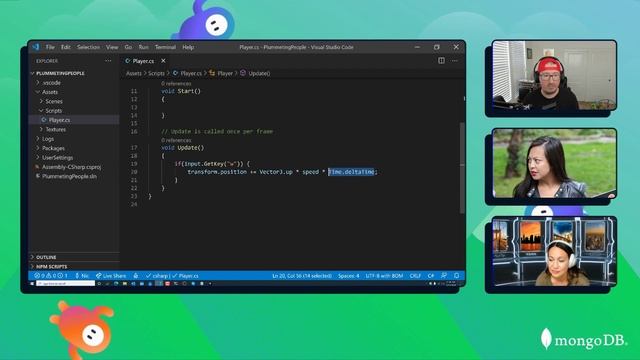Click Ln 20, Col 56 cursor position
The height and width of the screenshot is (360, 640).
[x=302, y=276]
